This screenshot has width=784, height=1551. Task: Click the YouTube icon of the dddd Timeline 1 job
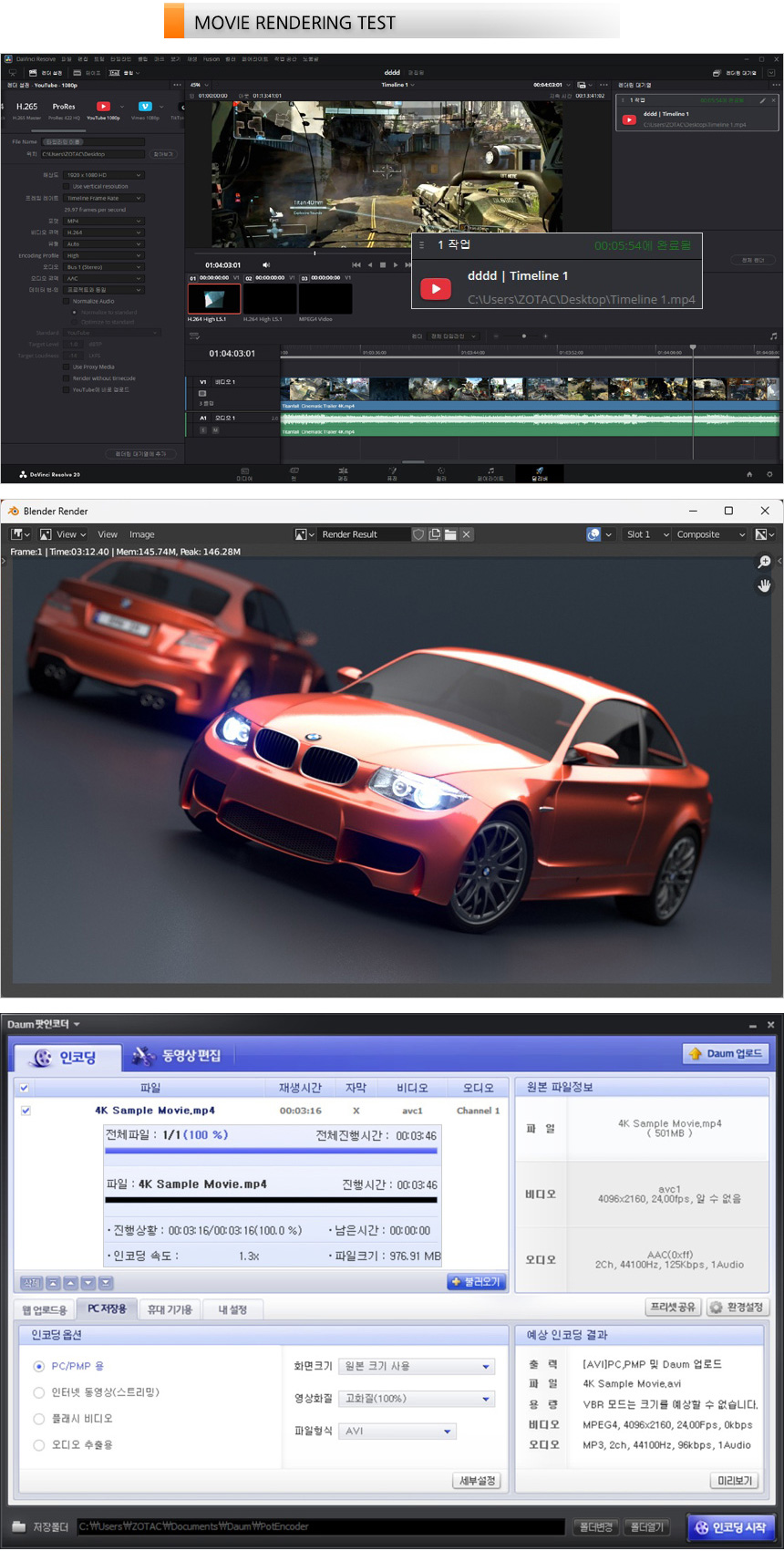(436, 288)
